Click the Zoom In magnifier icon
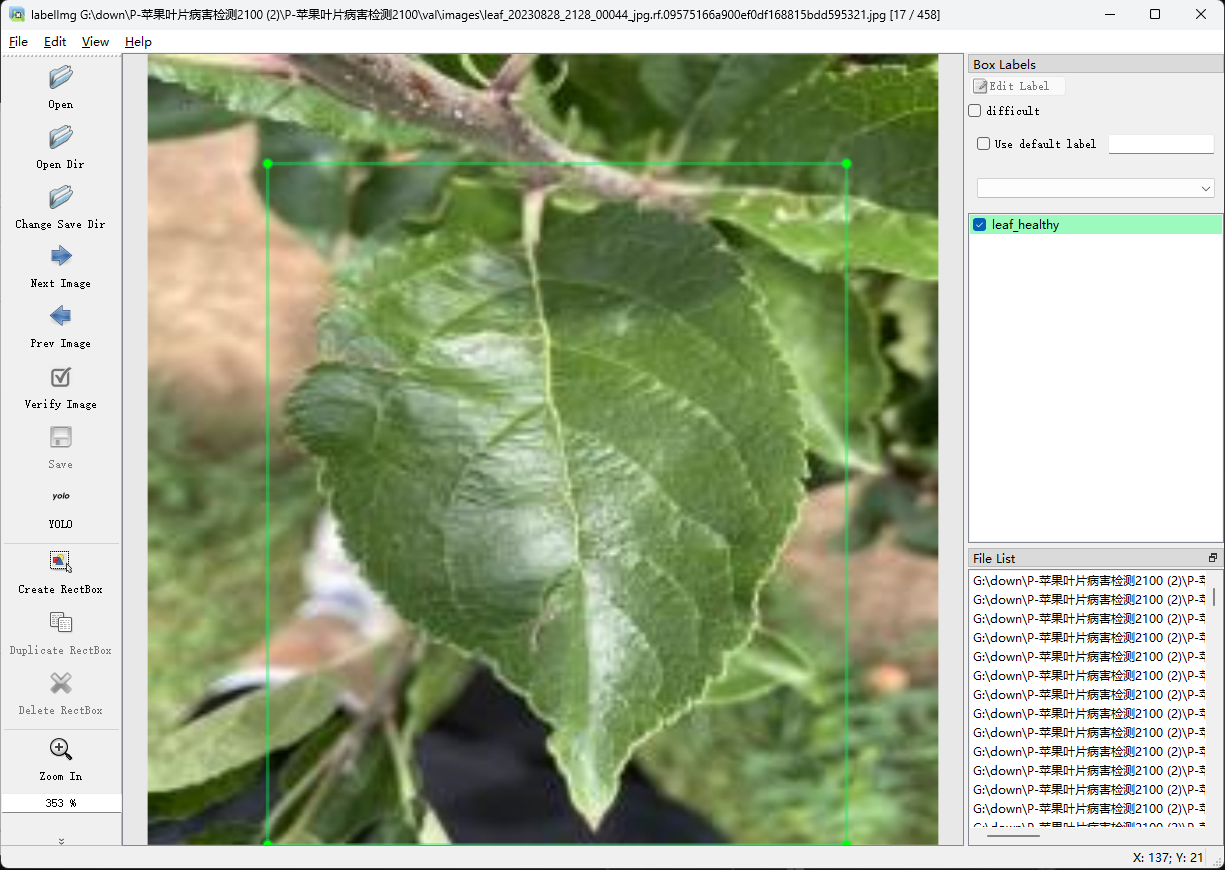 click(x=61, y=749)
